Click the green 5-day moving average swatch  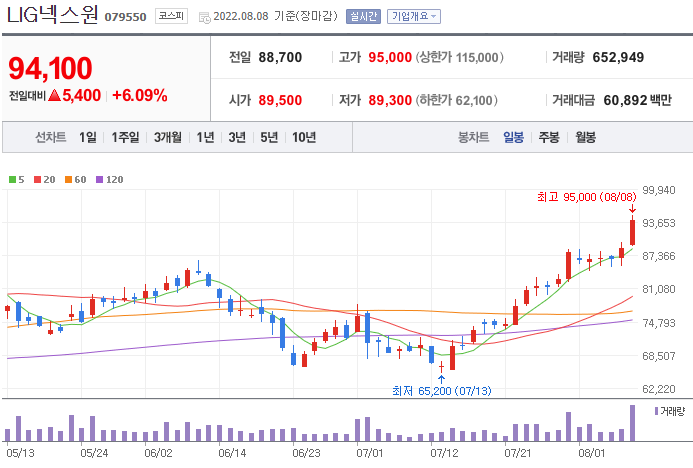pyautogui.click(x=12, y=179)
